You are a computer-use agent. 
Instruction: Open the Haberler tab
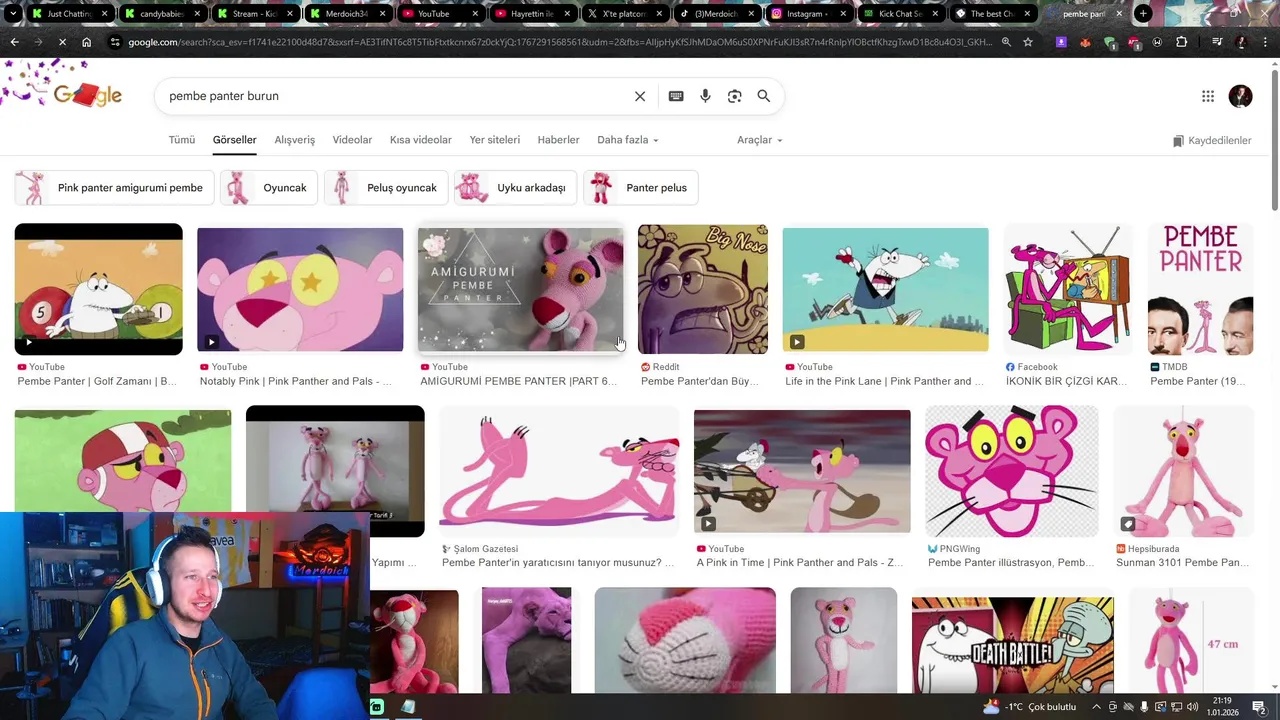(x=558, y=140)
